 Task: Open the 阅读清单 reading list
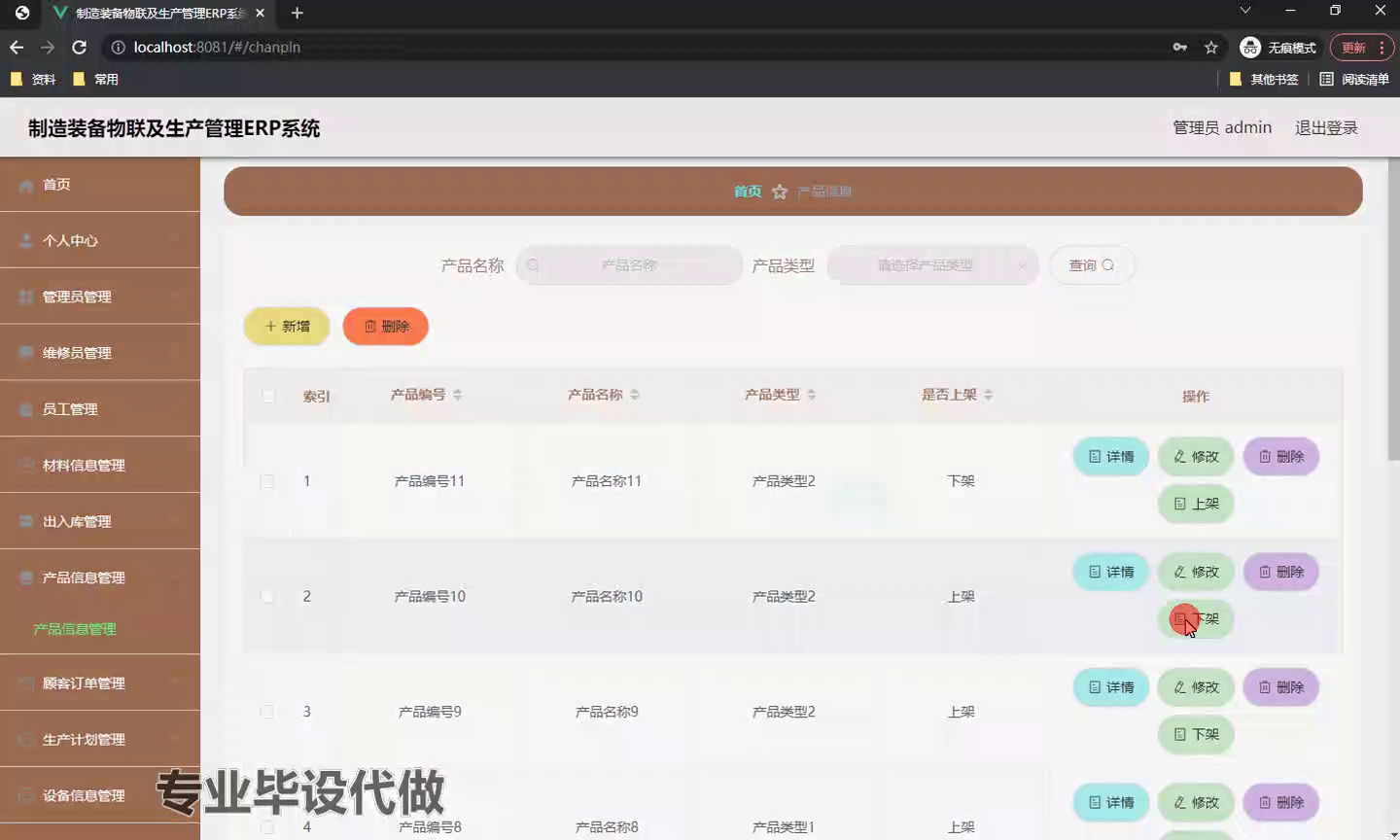[1354, 79]
